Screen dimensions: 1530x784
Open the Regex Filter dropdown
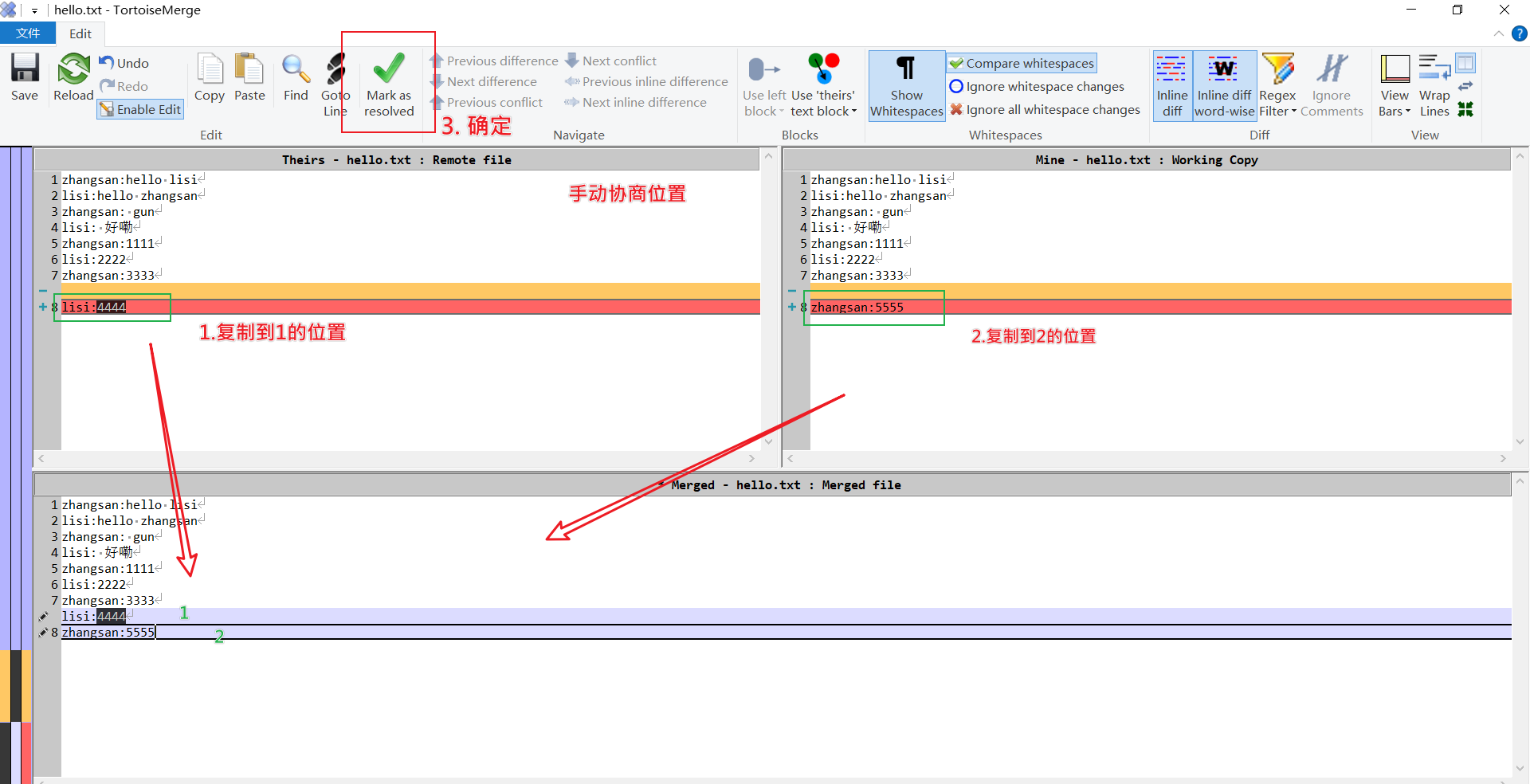(x=1277, y=84)
